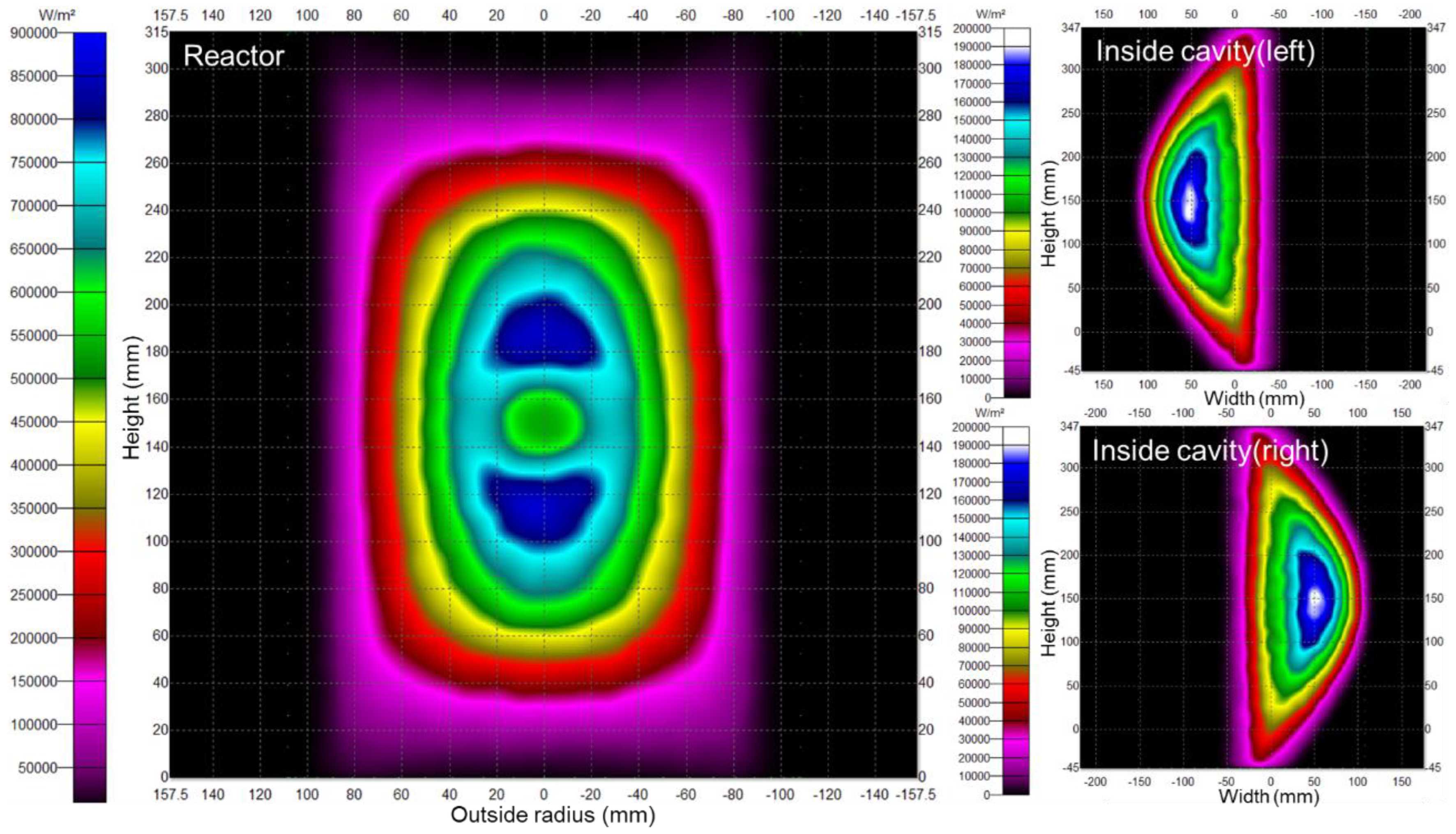Click the 900000 tick label on left scale
1456x834 pixels.
33,33
